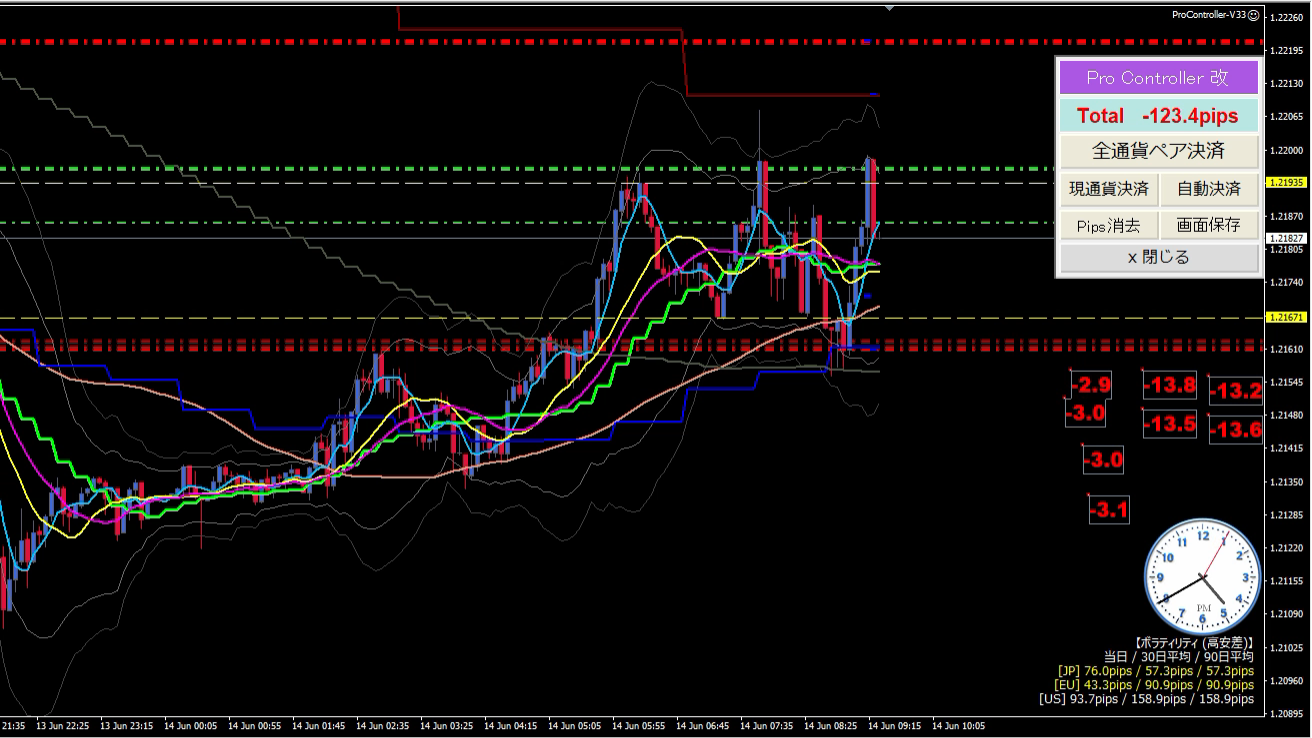Select the -3.1 pips label
The width and height of the screenshot is (1312, 738).
tap(1108, 510)
